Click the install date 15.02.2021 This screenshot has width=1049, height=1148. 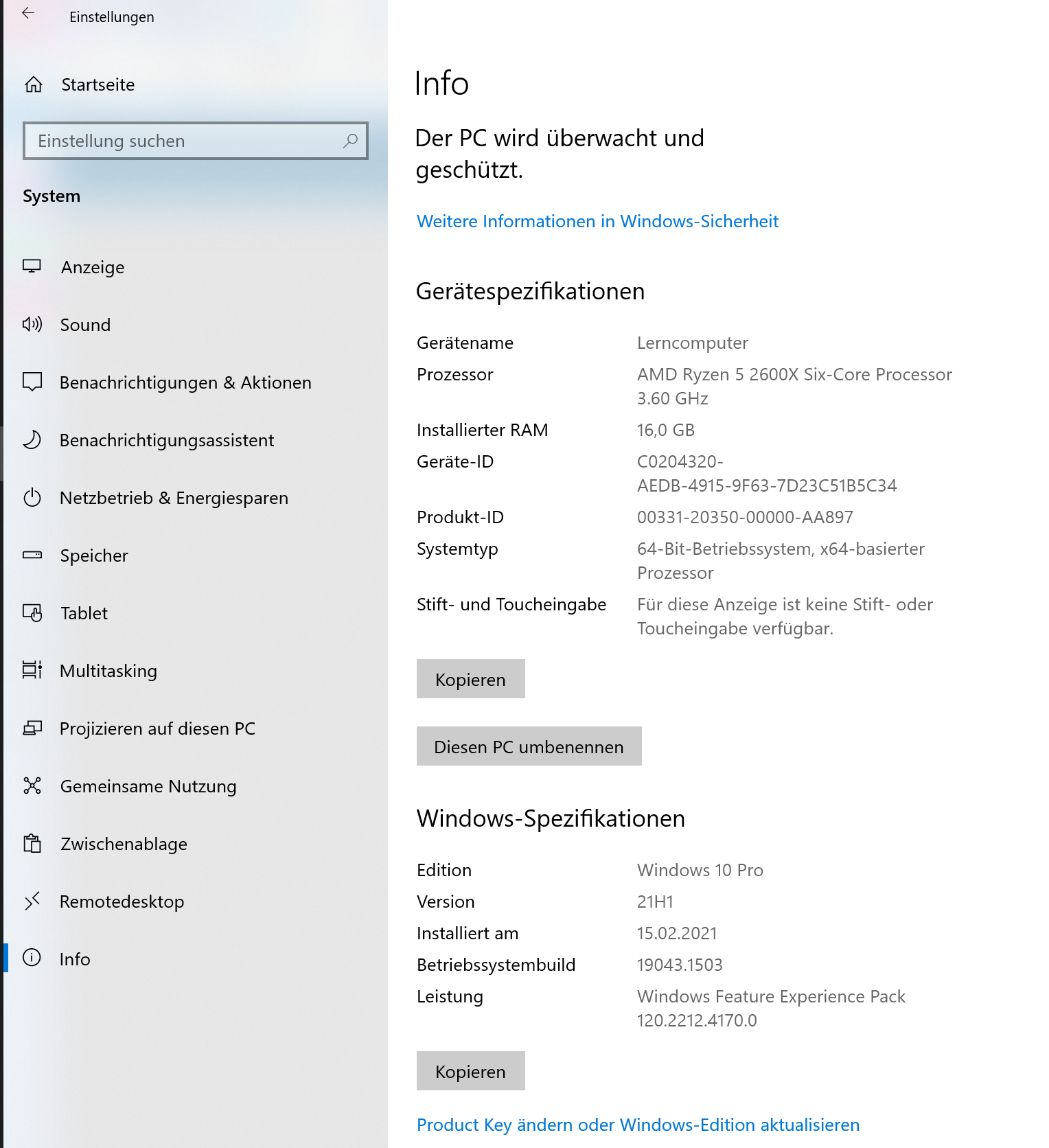coord(677,933)
